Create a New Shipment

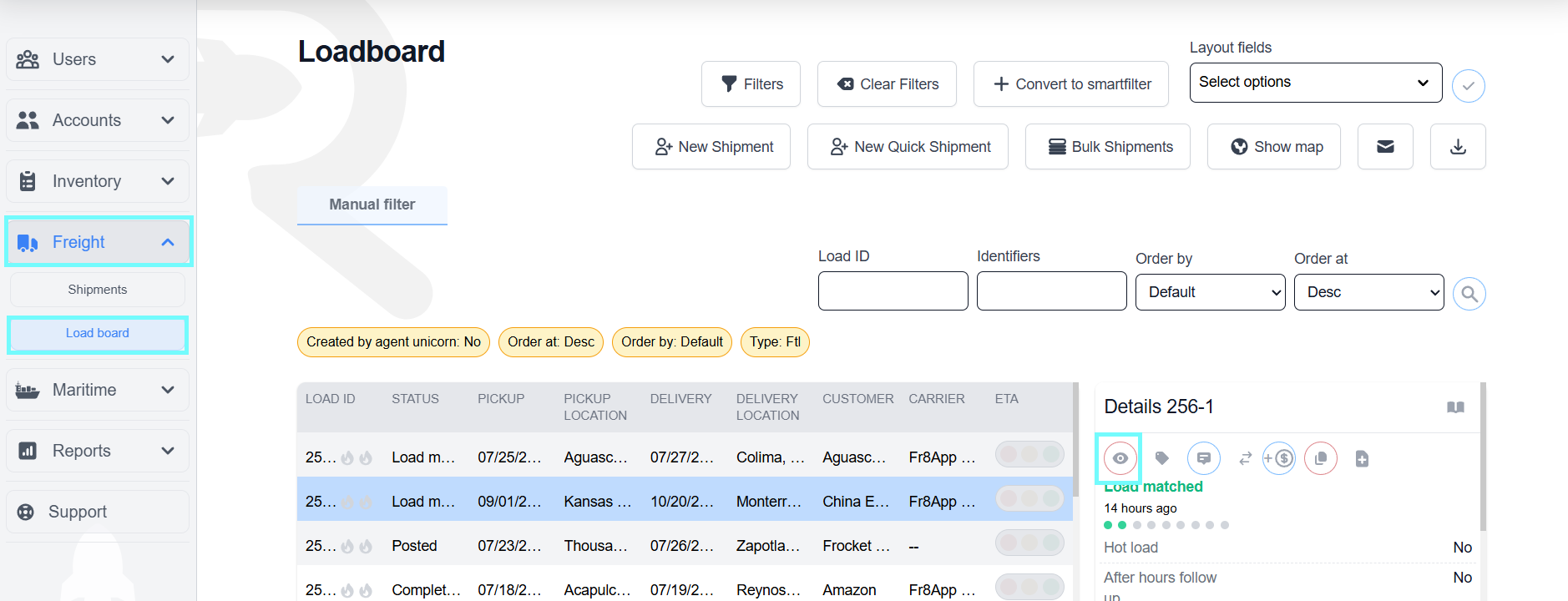[x=711, y=147]
